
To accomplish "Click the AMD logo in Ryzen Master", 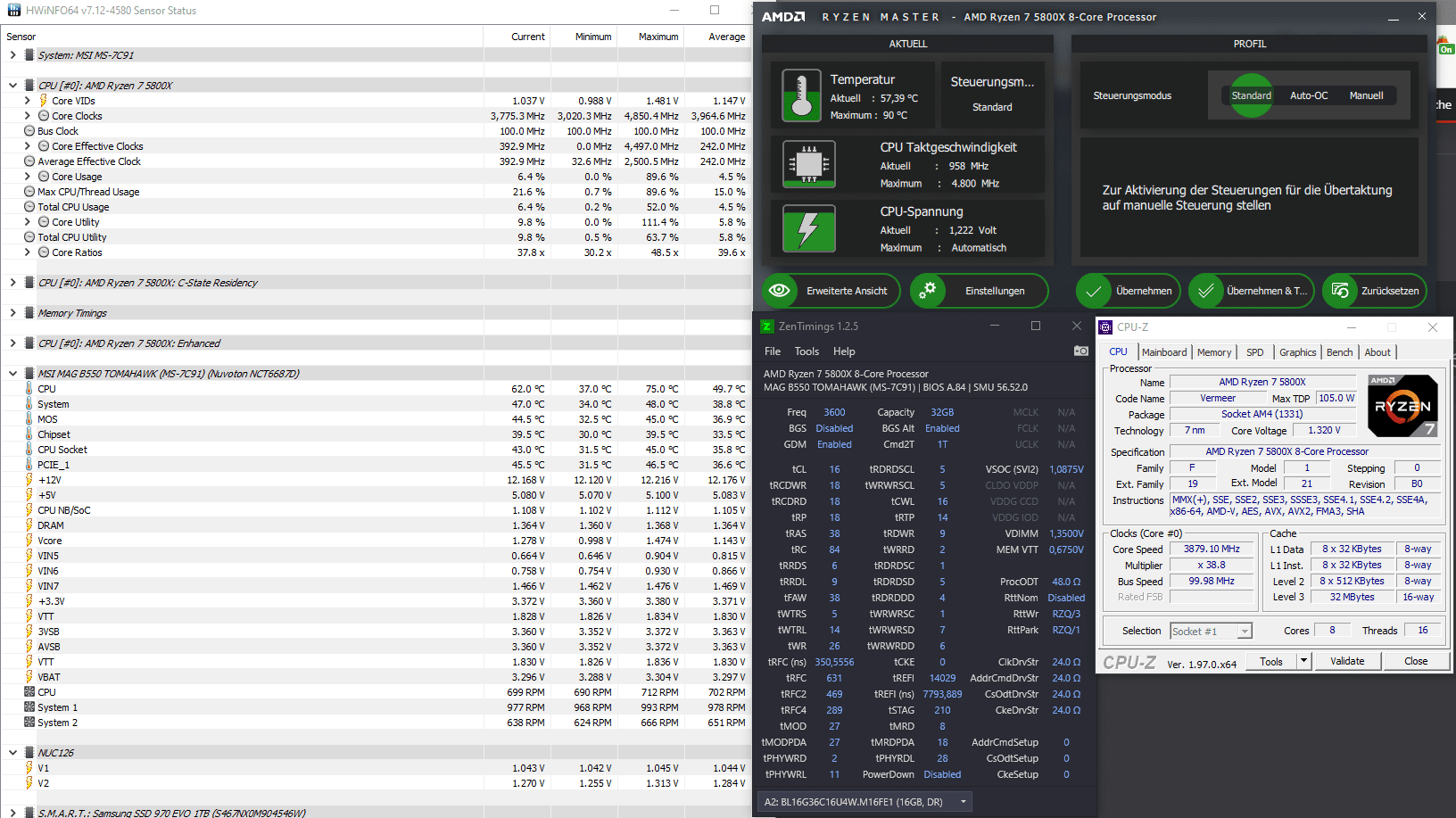I will tap(783, 17).
